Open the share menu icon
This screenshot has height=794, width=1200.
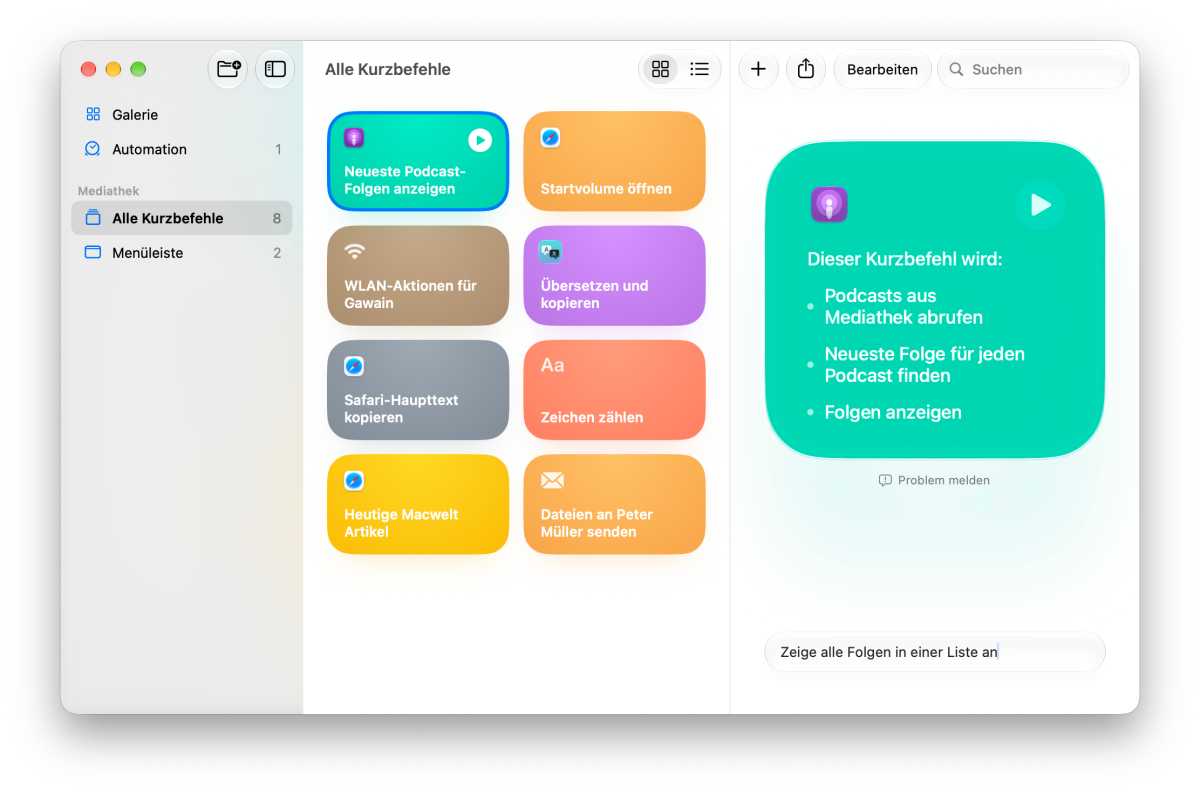point(806,69)
